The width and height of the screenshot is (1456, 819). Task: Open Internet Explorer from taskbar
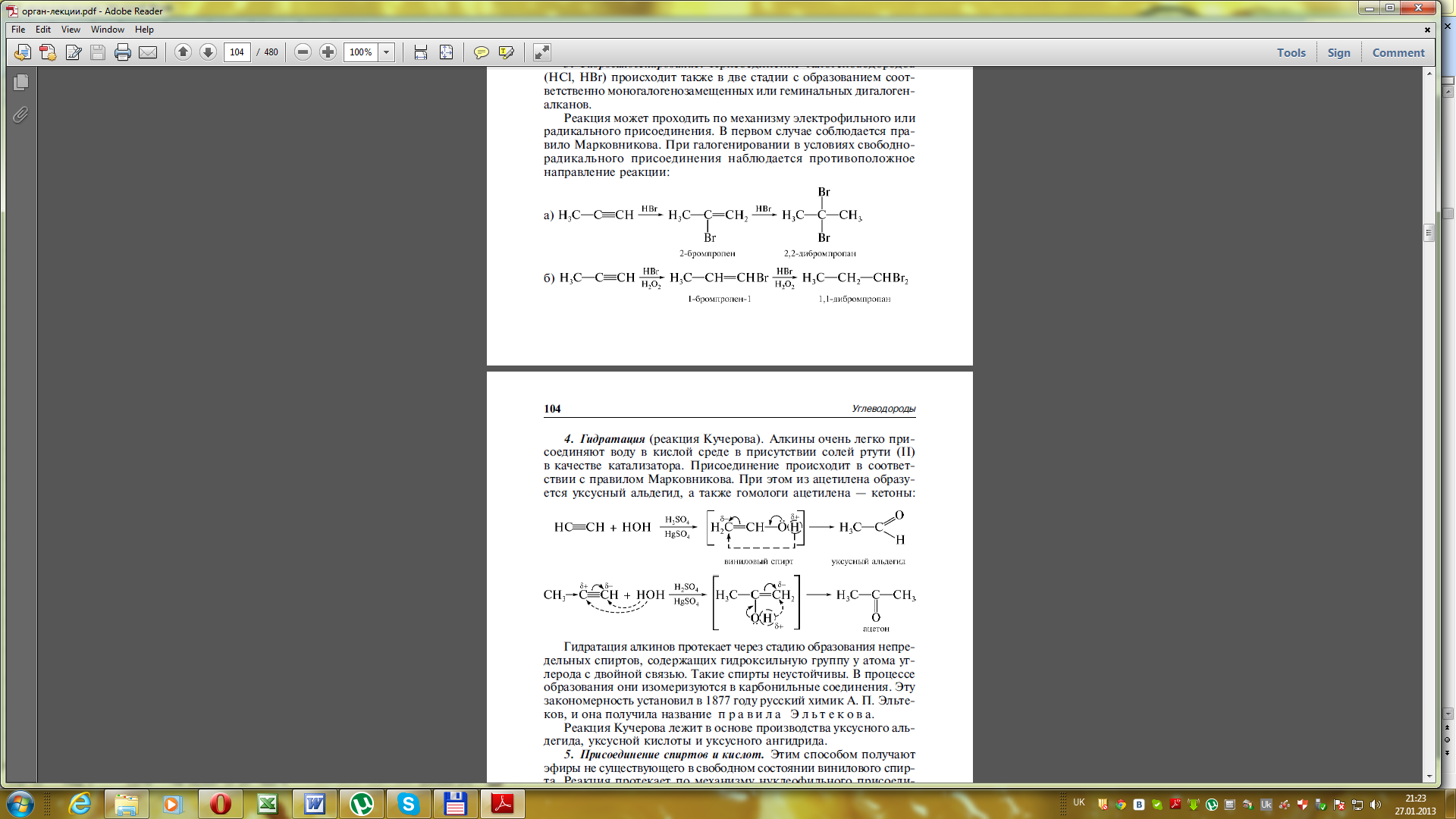click(80, 804)
